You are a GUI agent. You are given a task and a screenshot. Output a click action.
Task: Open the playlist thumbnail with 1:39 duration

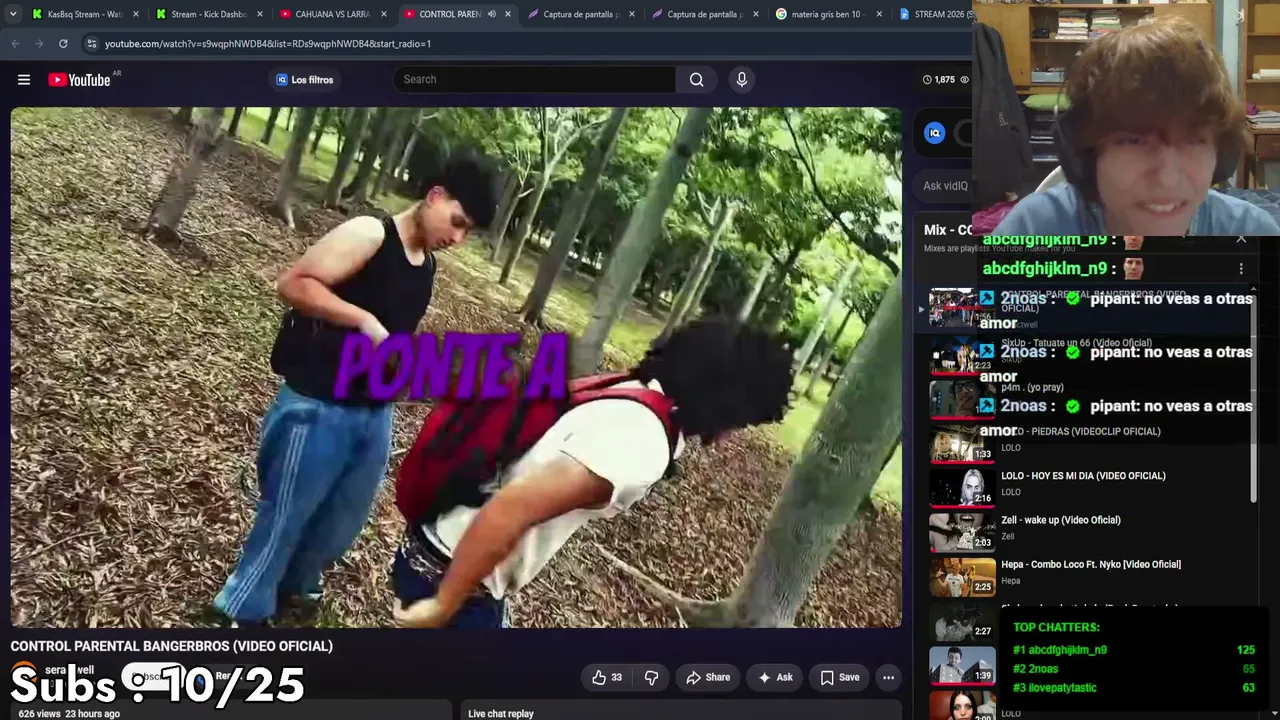[x=962, y=664]
